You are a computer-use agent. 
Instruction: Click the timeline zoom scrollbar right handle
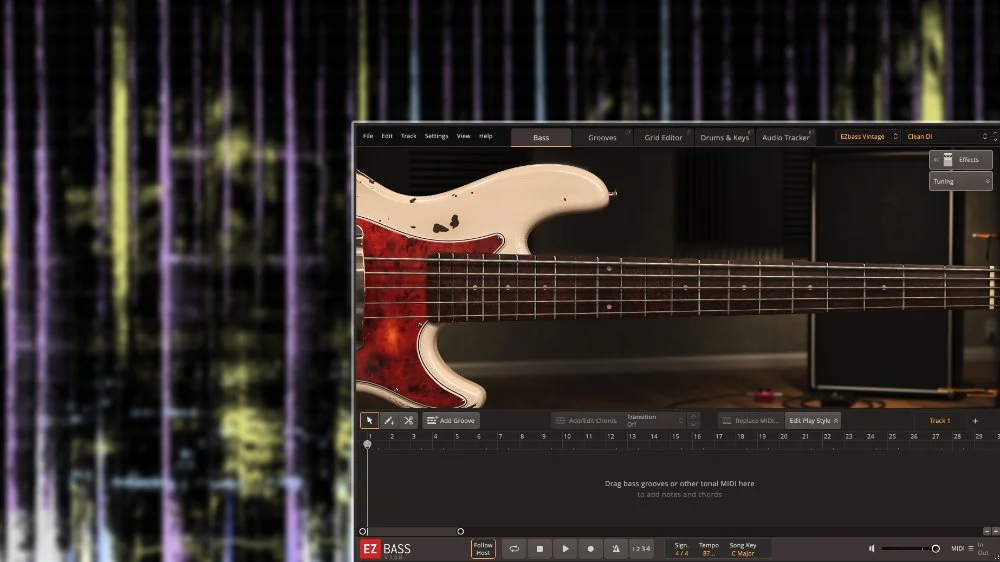click(460, 531)
